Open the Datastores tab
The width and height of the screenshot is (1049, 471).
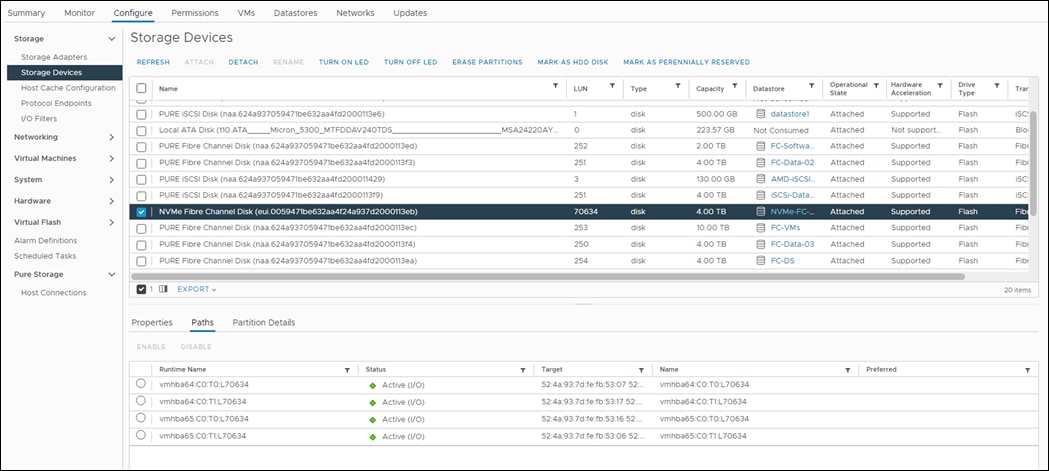(x=295, y=13)
